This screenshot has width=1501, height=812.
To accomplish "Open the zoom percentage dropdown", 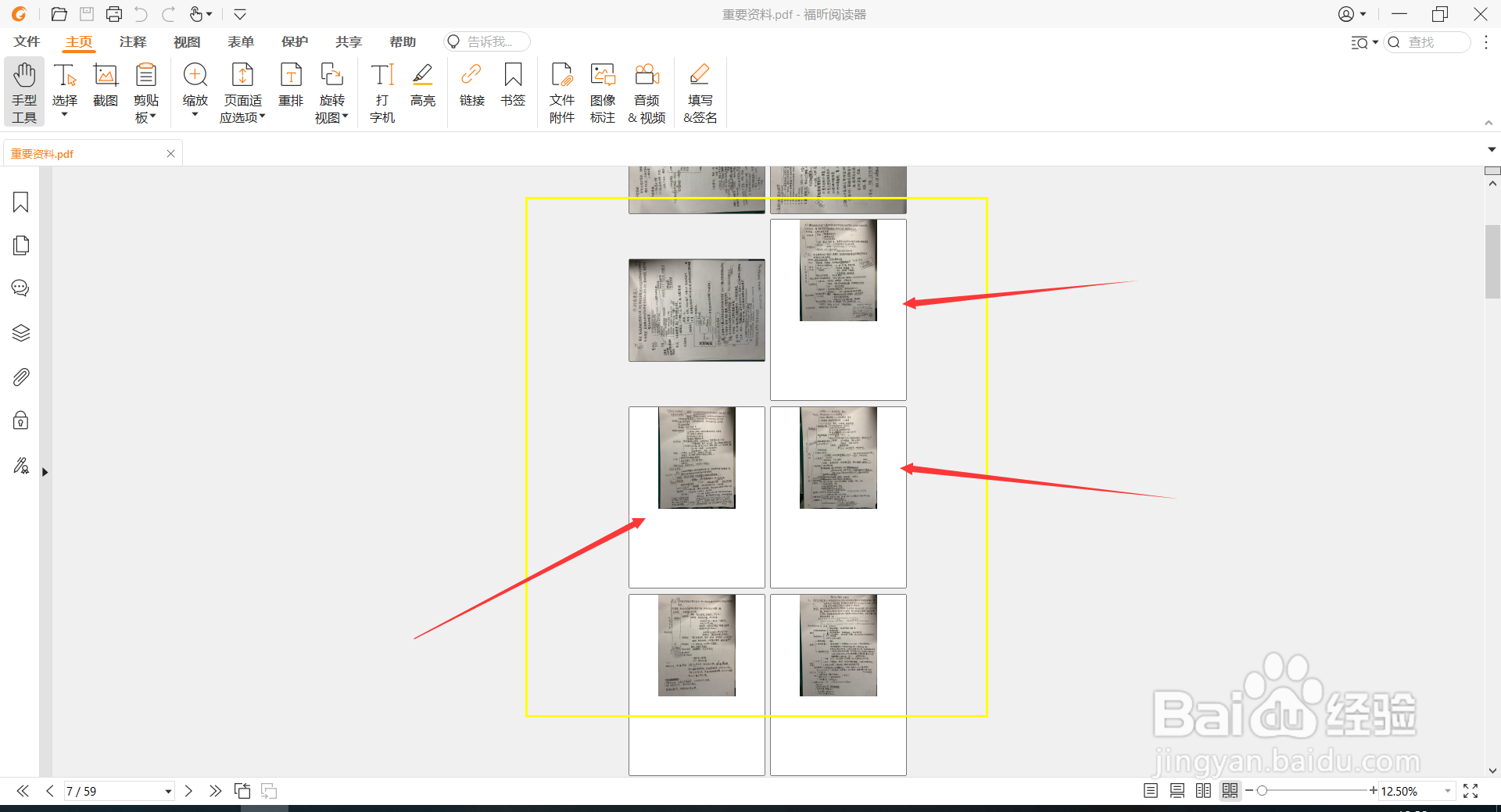I will click(x=1448, y=792).
